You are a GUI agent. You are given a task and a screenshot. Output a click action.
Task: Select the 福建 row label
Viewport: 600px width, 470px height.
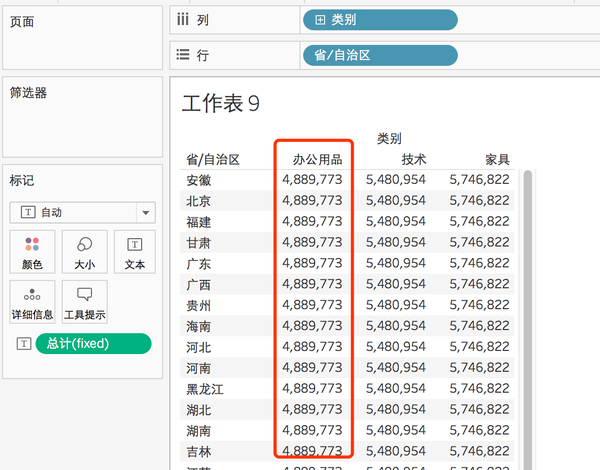pyautogui.click(x=199, y=222)
